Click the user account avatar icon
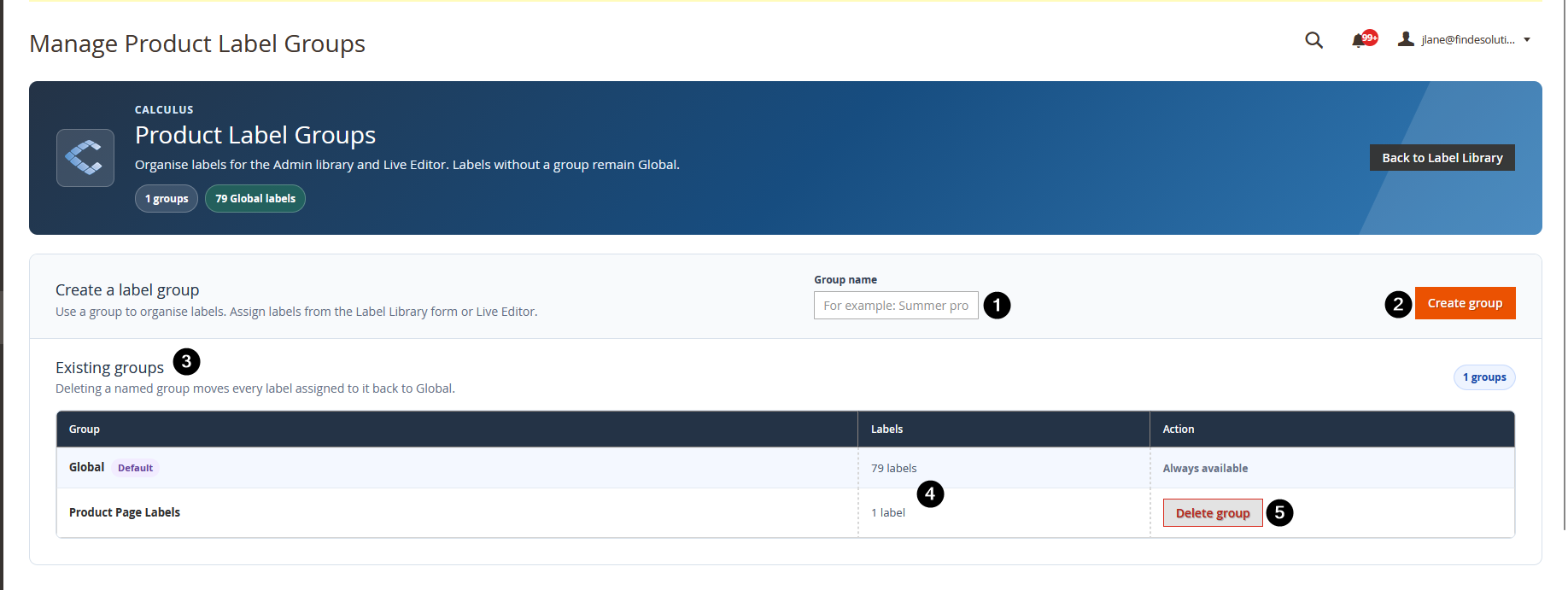The width and height of the screenshot is (1568, 590). point(1406,39)
